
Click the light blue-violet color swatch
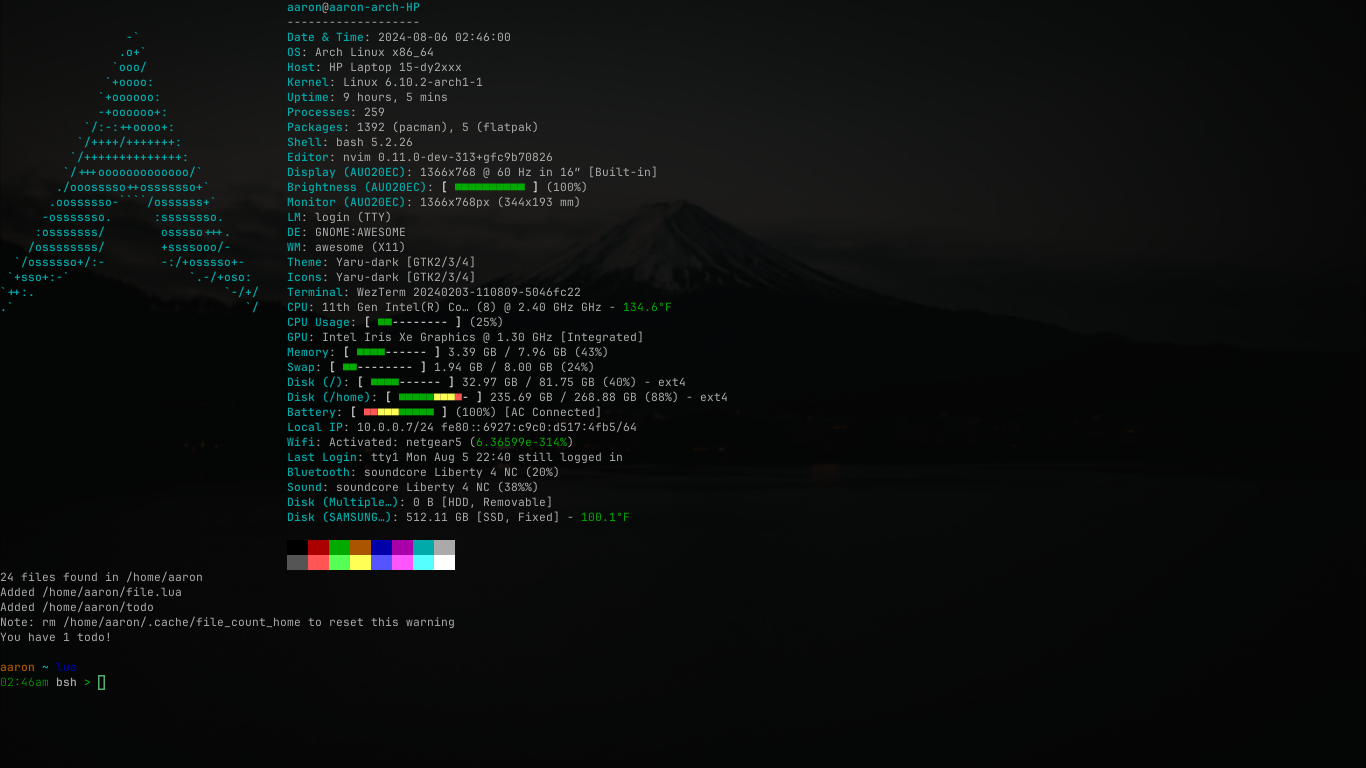pos(381,562)
